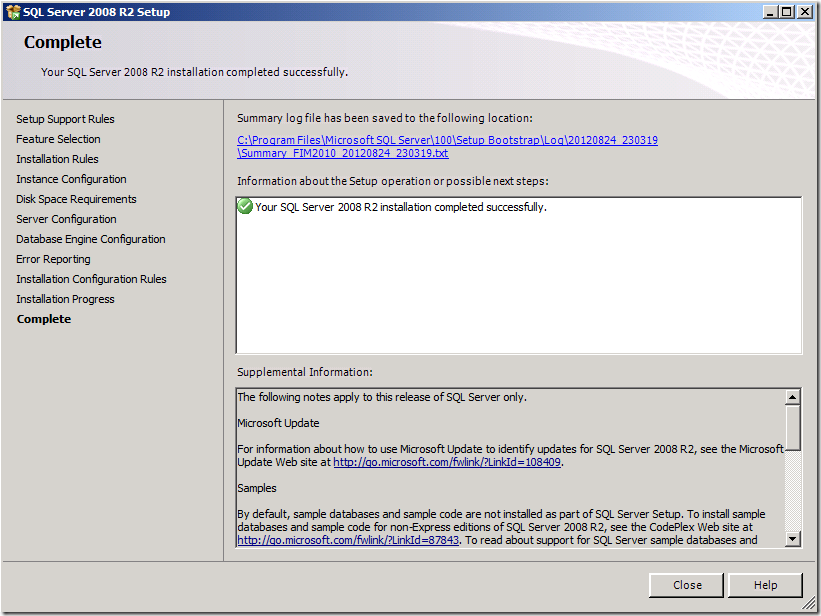This screenshot has height=616, width=821.
Task: Click 'The following notes apply' text line
Action: pyautogui.click(x=382, y=397)
